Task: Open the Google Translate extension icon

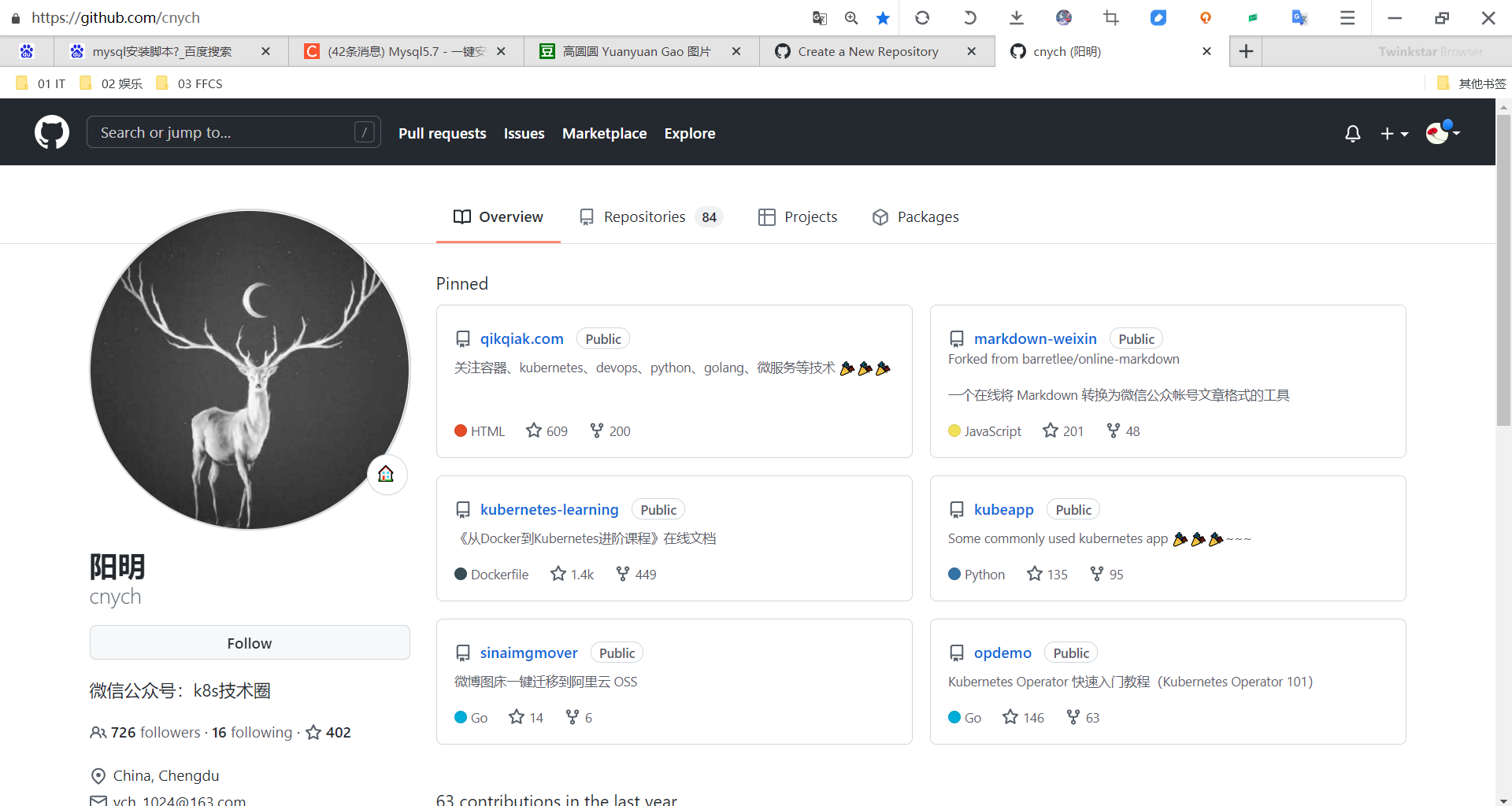Action: 1300,17
